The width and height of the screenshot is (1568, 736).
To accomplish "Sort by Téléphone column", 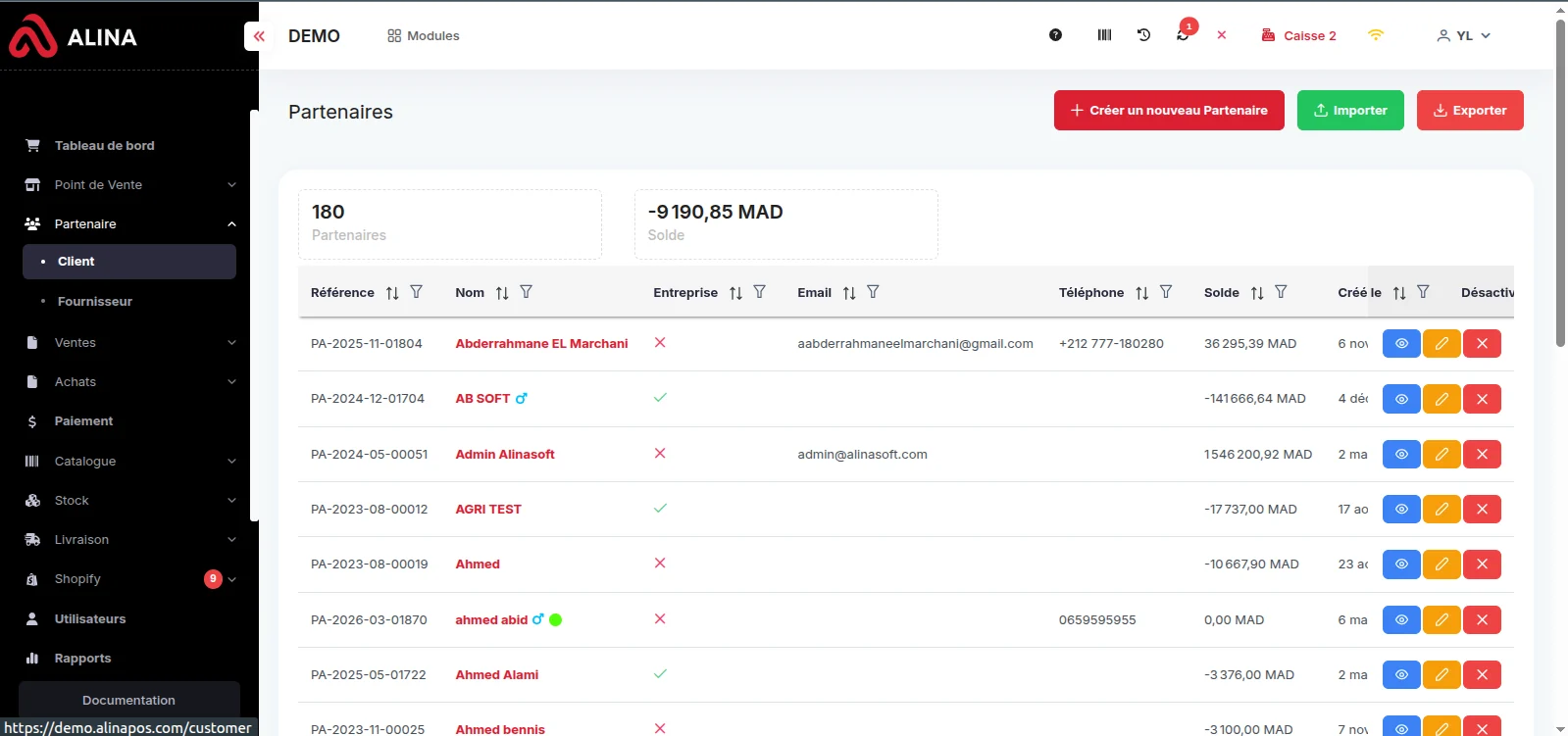I will (1142, 293).
